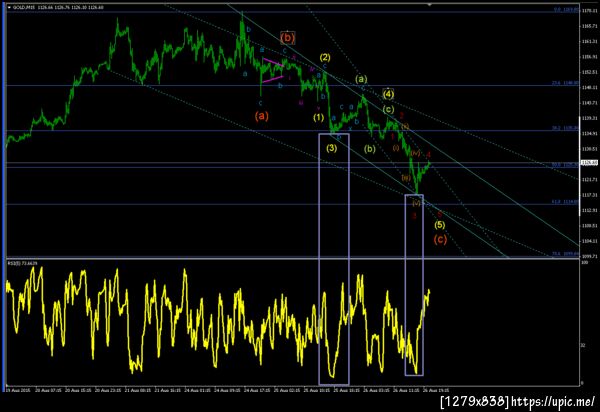Select the boxed orange (b) wave label

287,37
